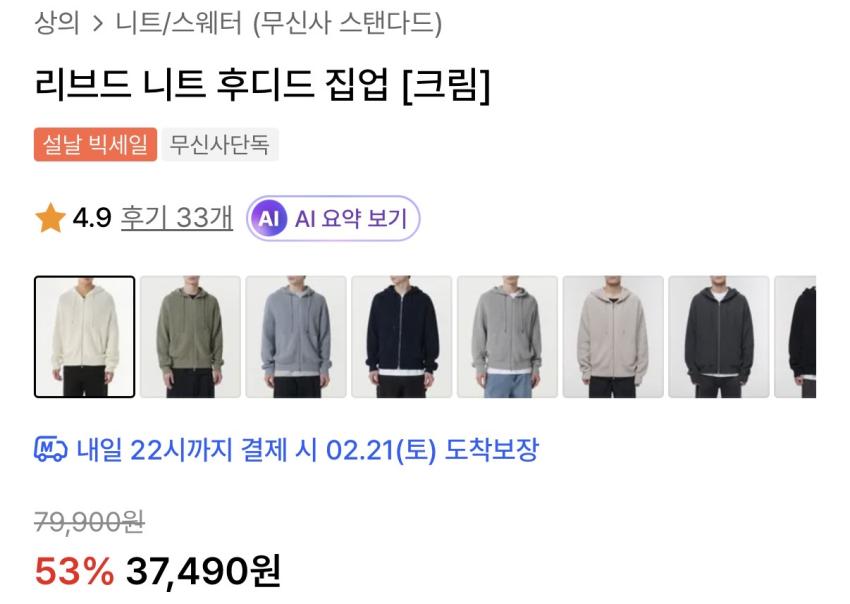The image size is (850, 604).
Task: Open the 후기 33개 reviews link
Action: coord(177,218)
